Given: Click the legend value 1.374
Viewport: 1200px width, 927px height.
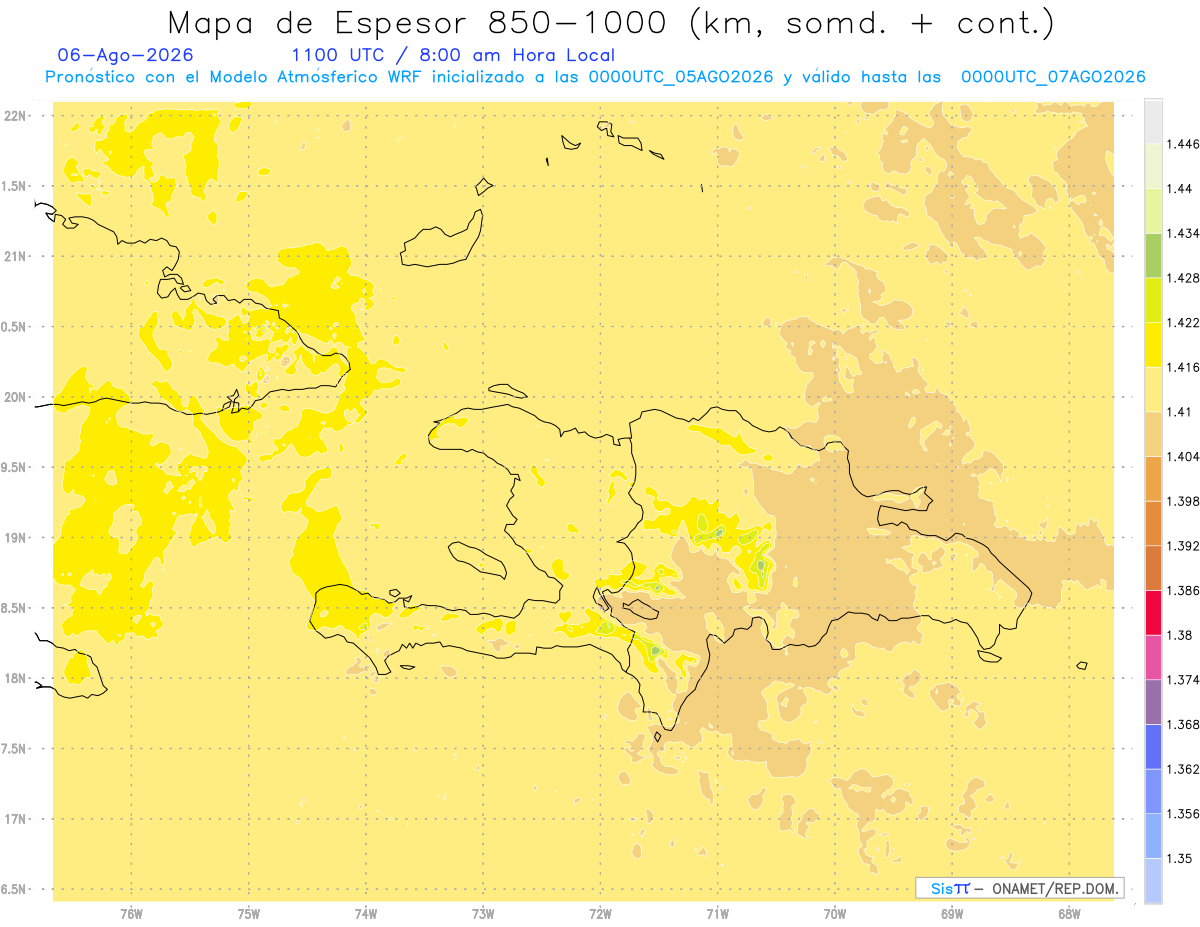Looking at the screenshot, I should pyautogui.click(x=1185, y=680).
